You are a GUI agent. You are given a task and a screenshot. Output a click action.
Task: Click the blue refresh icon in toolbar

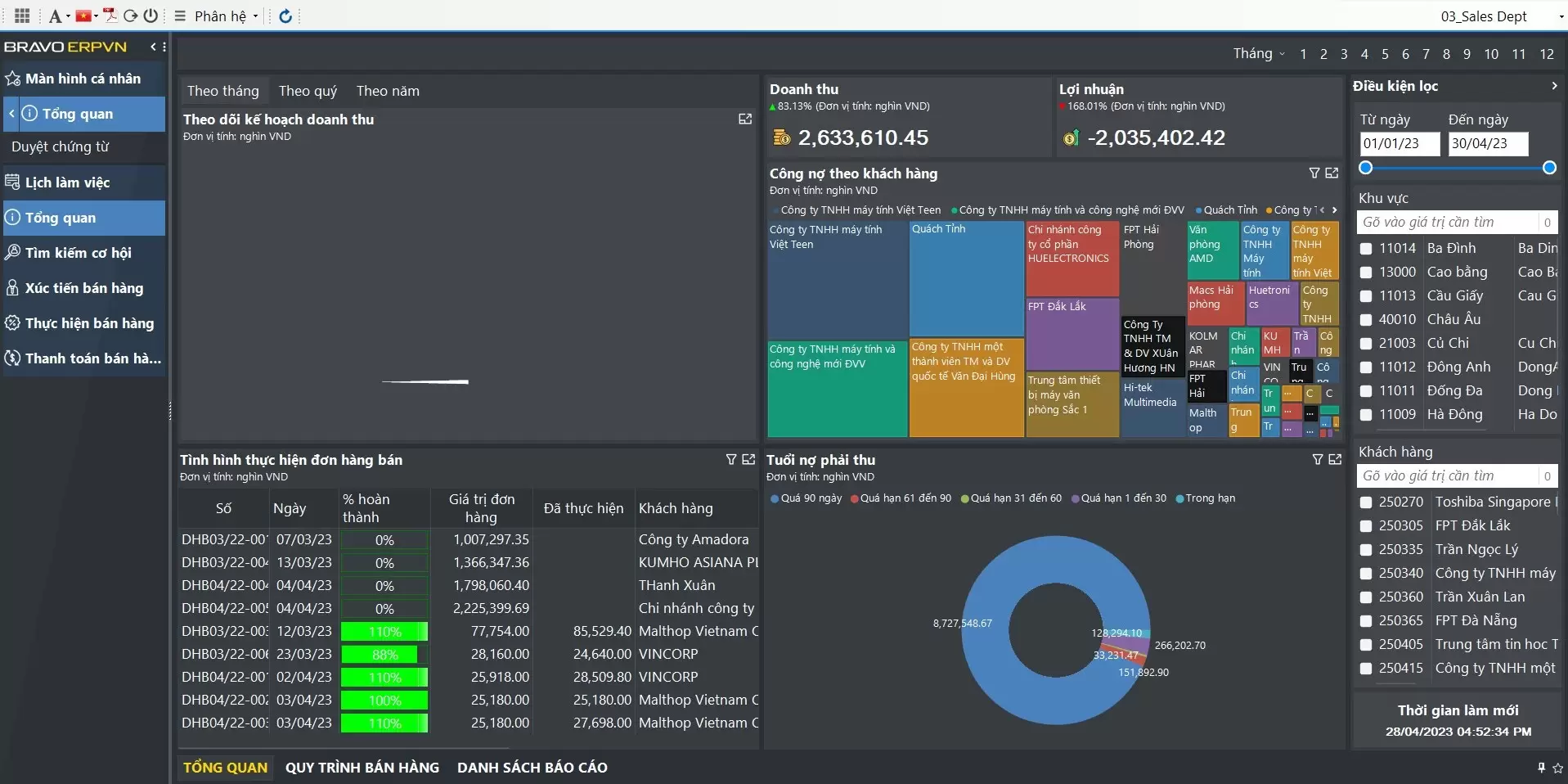[285, 16]
